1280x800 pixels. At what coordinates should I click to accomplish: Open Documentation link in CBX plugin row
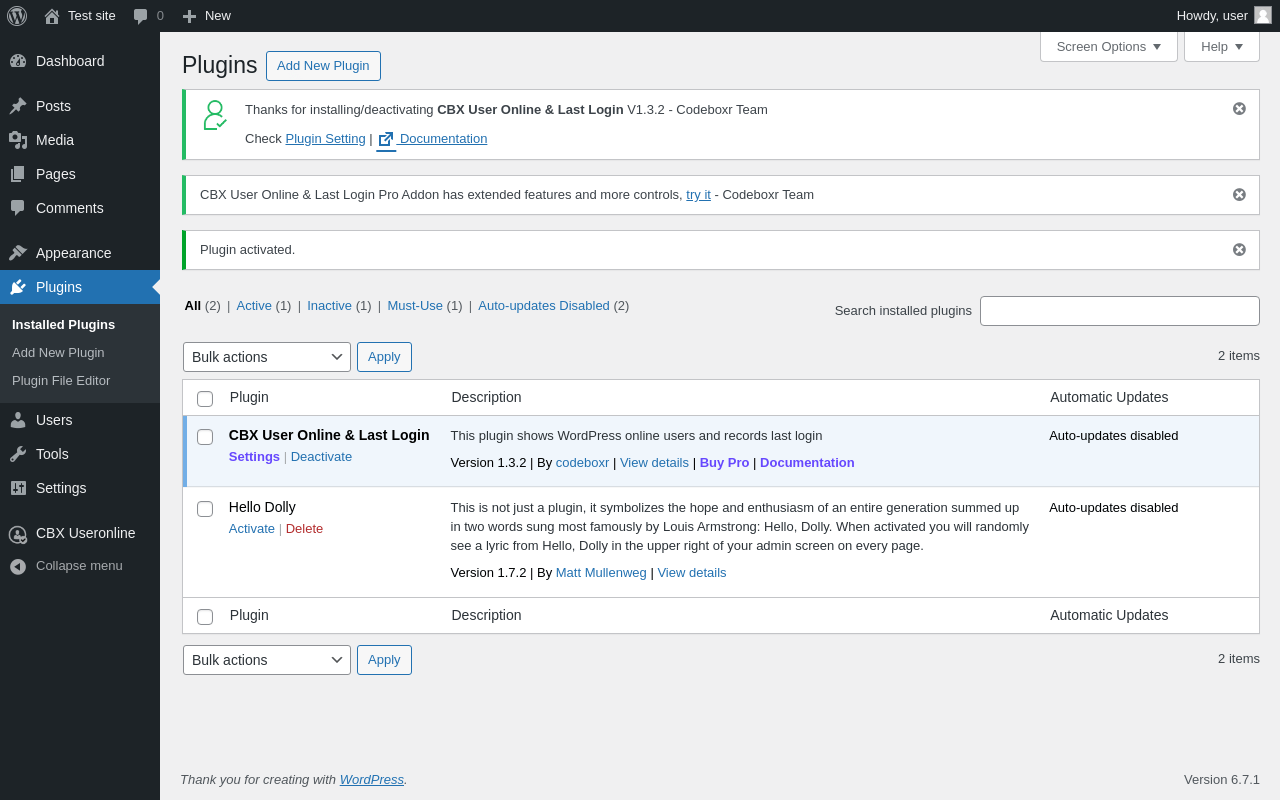click(807, 463)
